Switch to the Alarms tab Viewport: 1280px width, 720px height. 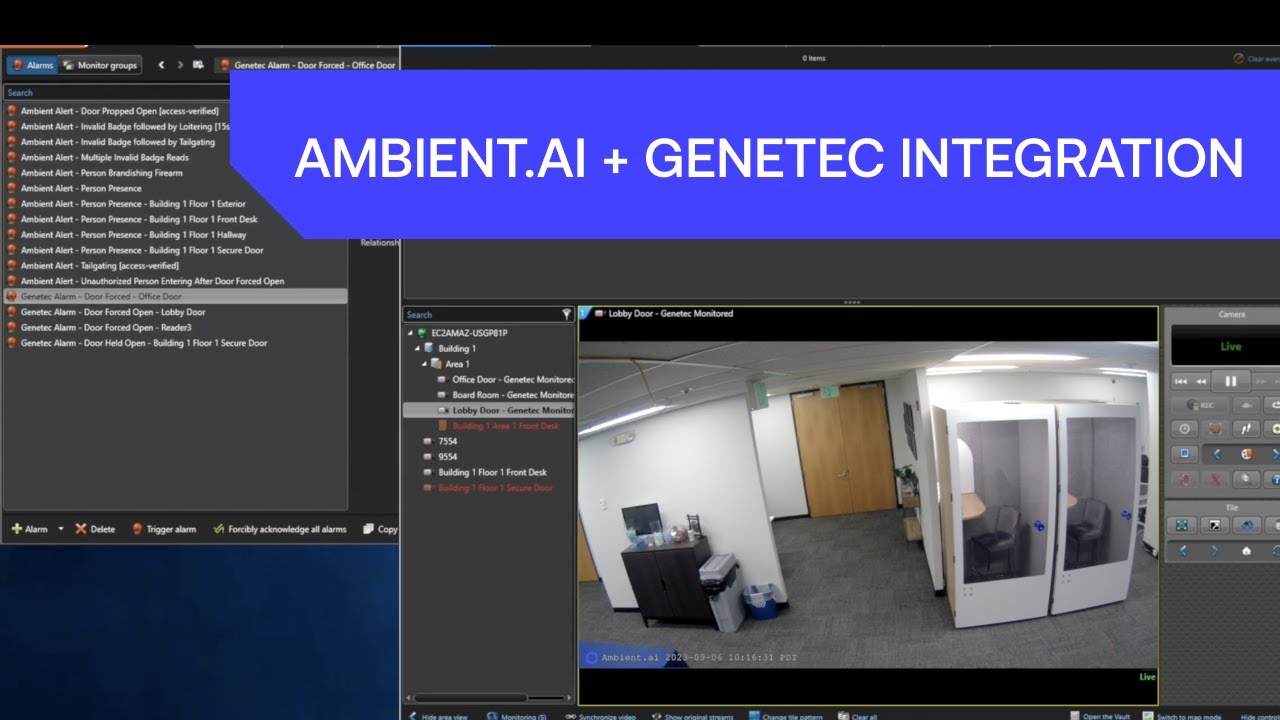(32, 65)
